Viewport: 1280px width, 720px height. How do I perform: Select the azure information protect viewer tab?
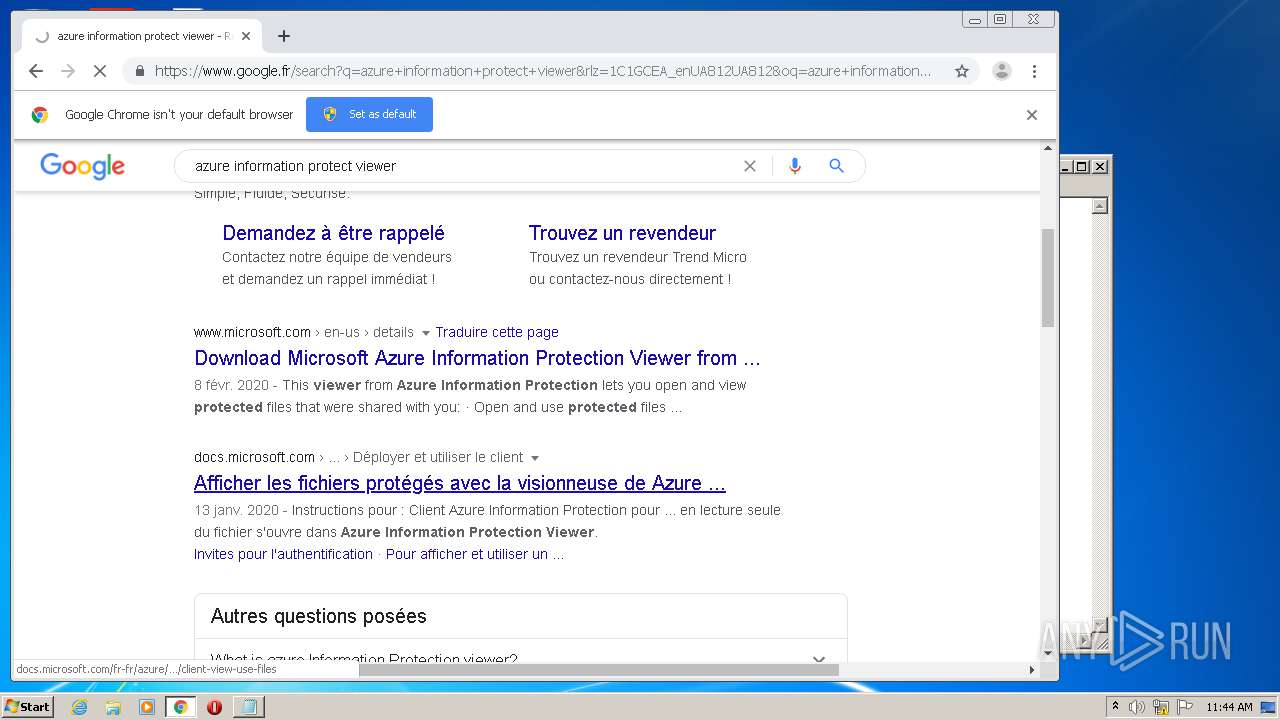tap(142, 36)
